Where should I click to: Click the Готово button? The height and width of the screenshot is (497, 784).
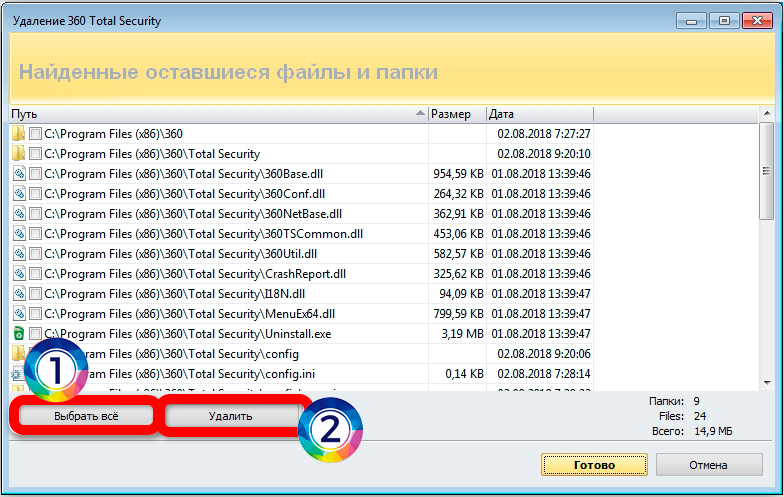(x=594, y=465)
